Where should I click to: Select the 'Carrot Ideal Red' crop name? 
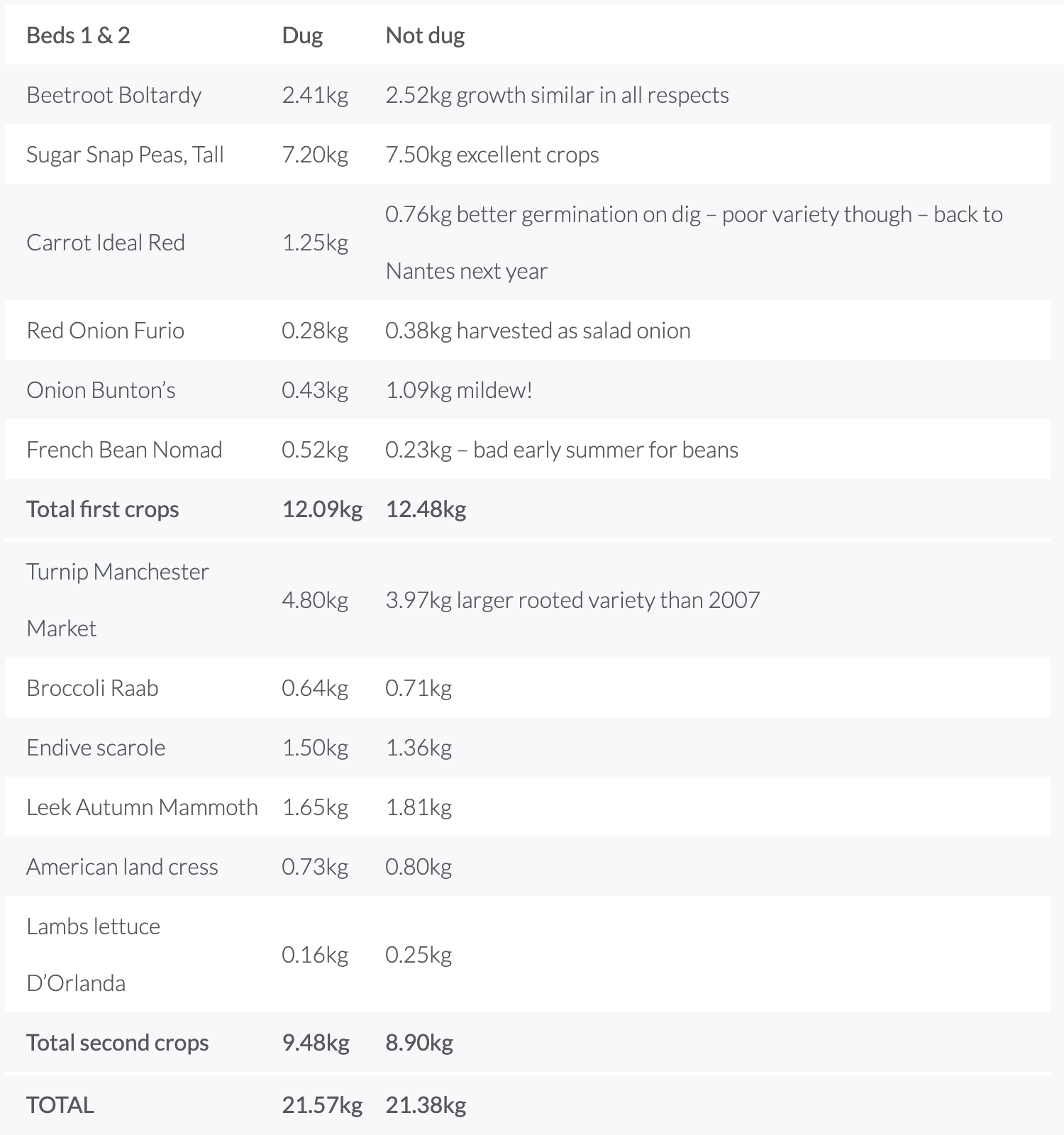click(105, 243)
